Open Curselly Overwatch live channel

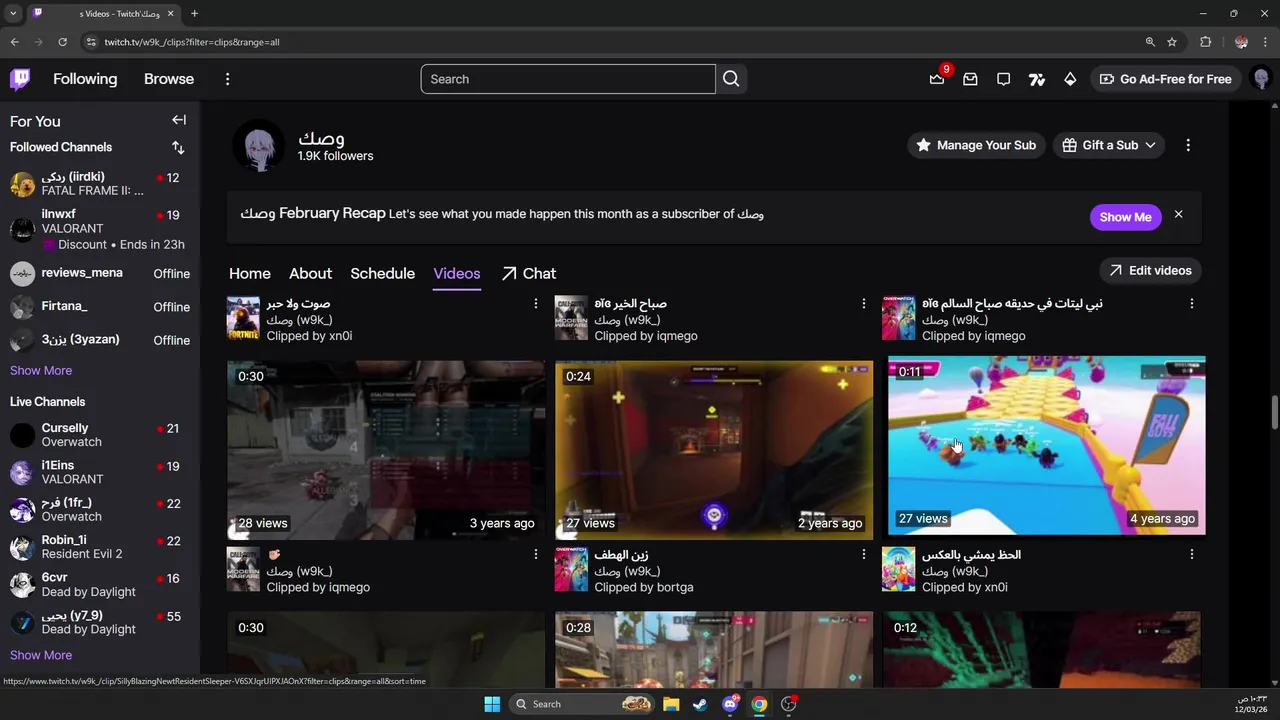100,435
